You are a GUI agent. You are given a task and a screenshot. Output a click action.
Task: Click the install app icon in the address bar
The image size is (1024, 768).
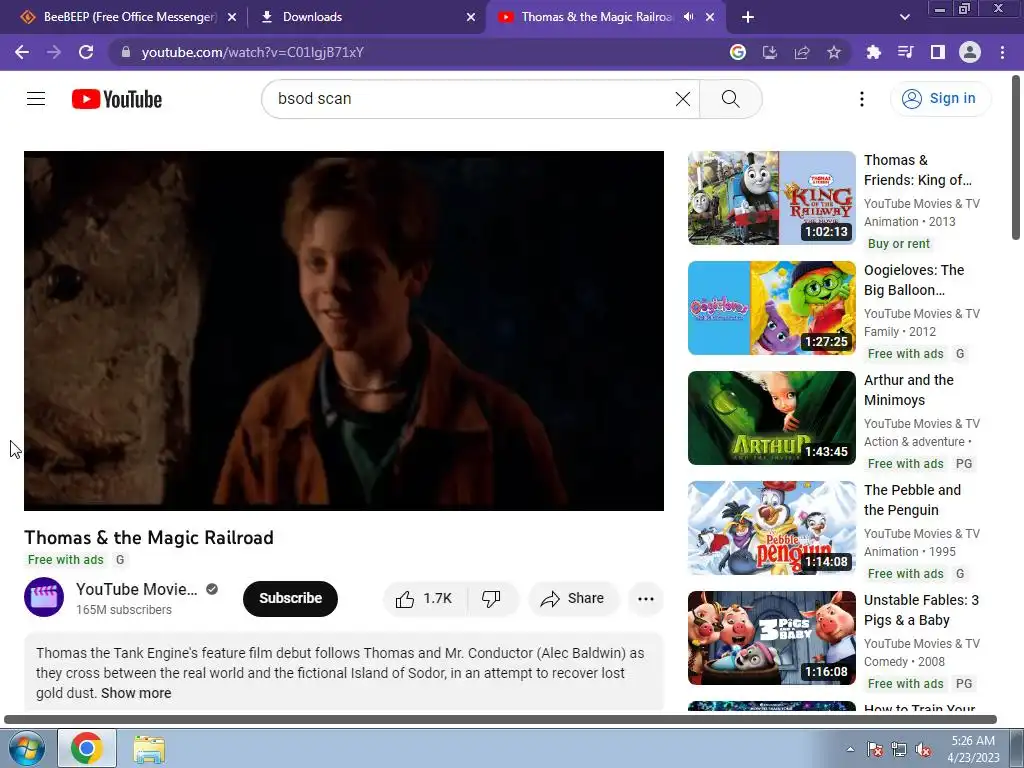[x=769, y=52]
